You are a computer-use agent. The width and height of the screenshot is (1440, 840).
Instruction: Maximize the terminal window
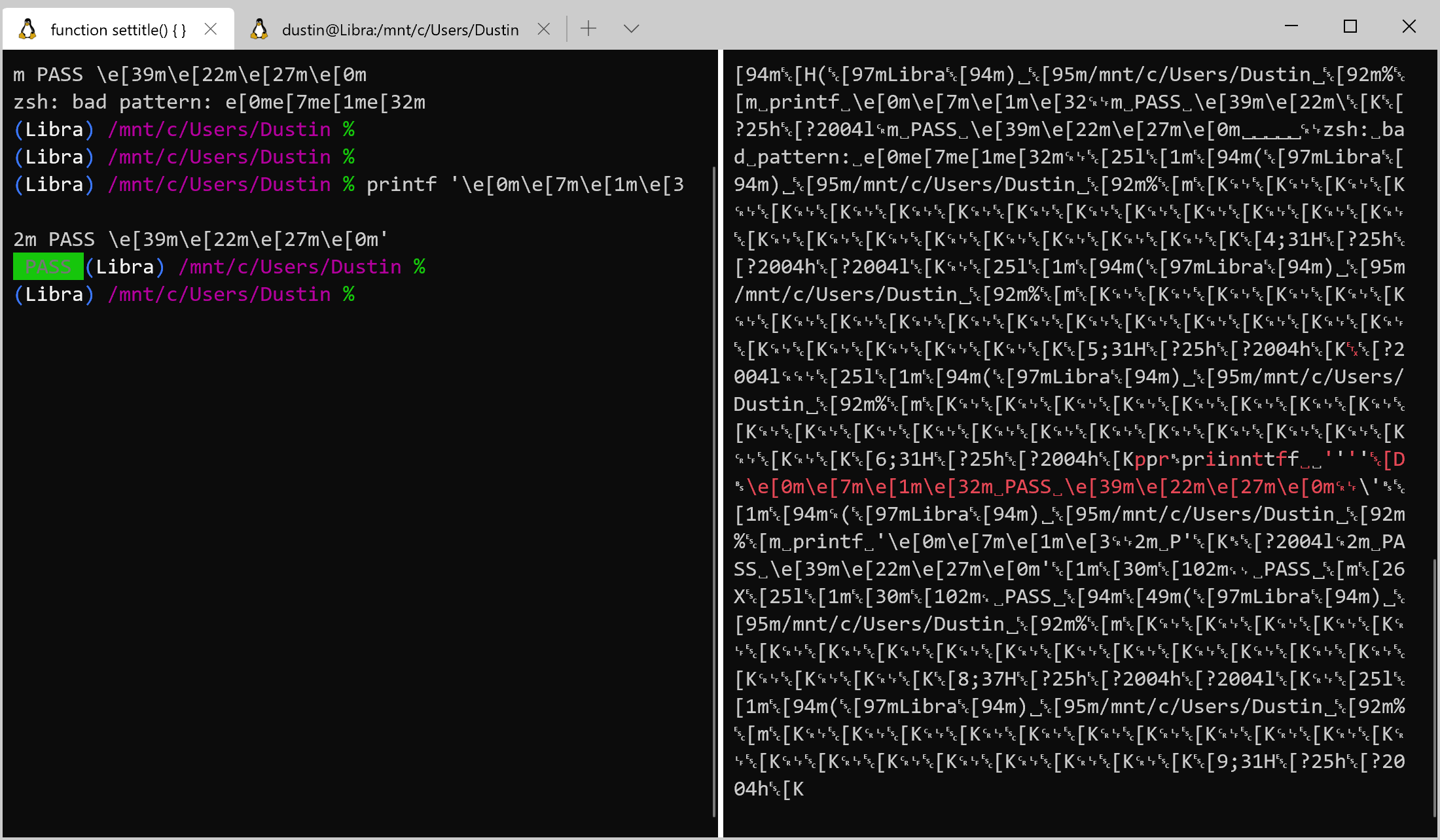pos(1350,26)
